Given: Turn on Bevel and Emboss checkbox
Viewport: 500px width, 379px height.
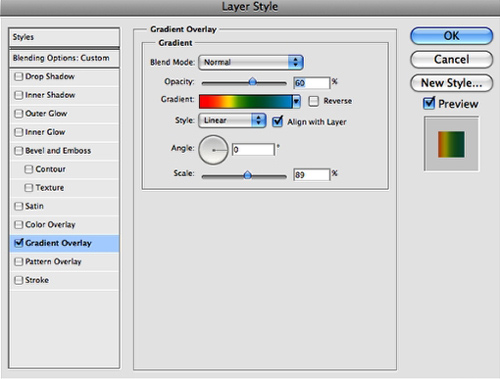Looking at the screenshot, I should 18,151.
